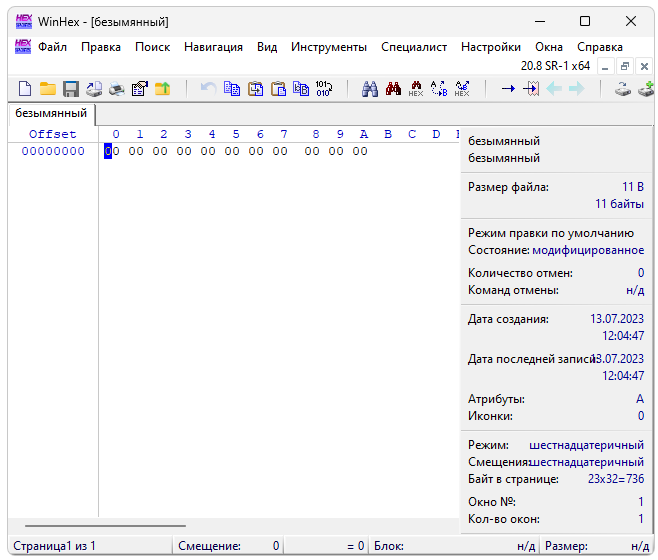This screenshot has height=560, width=658.
Task: Click the replace hex values icon
Action: click(x=462, y=89)
